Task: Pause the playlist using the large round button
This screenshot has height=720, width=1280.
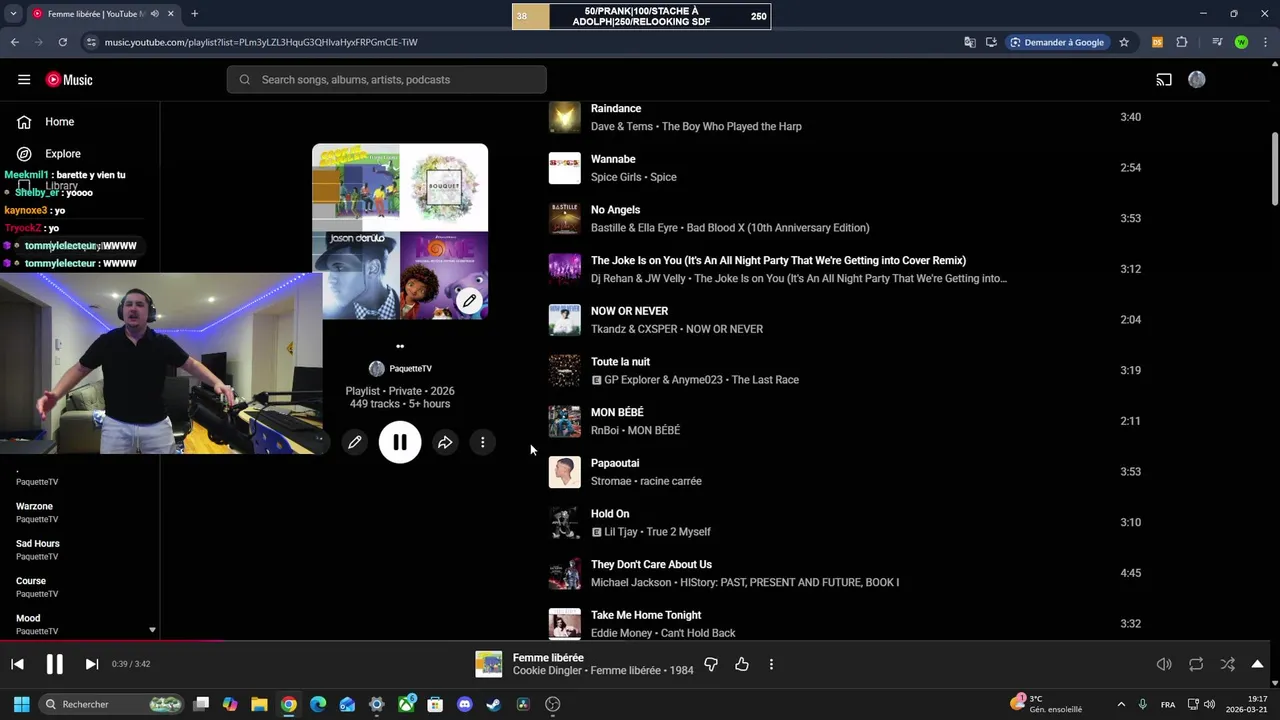Action: click(x=400, y=442)
